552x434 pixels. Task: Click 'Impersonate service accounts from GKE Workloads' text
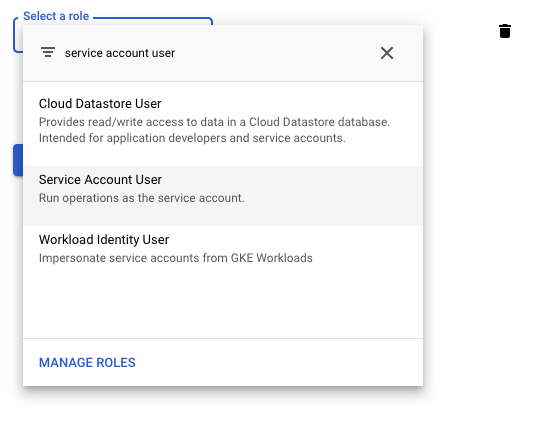176,258
